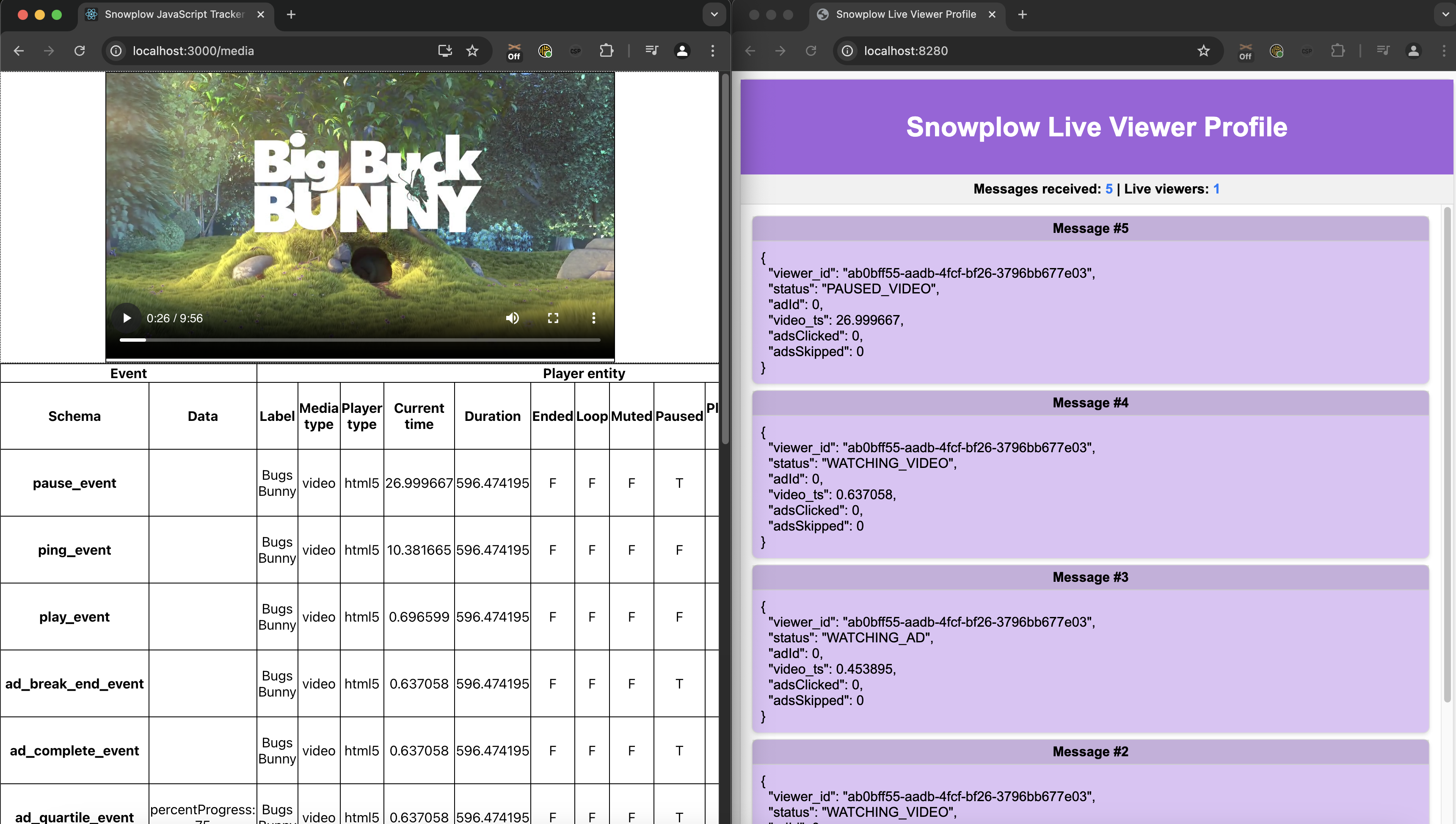Click the fullscreen icon on player
This screenshot has width=1456, height=824.
point(553,318)
